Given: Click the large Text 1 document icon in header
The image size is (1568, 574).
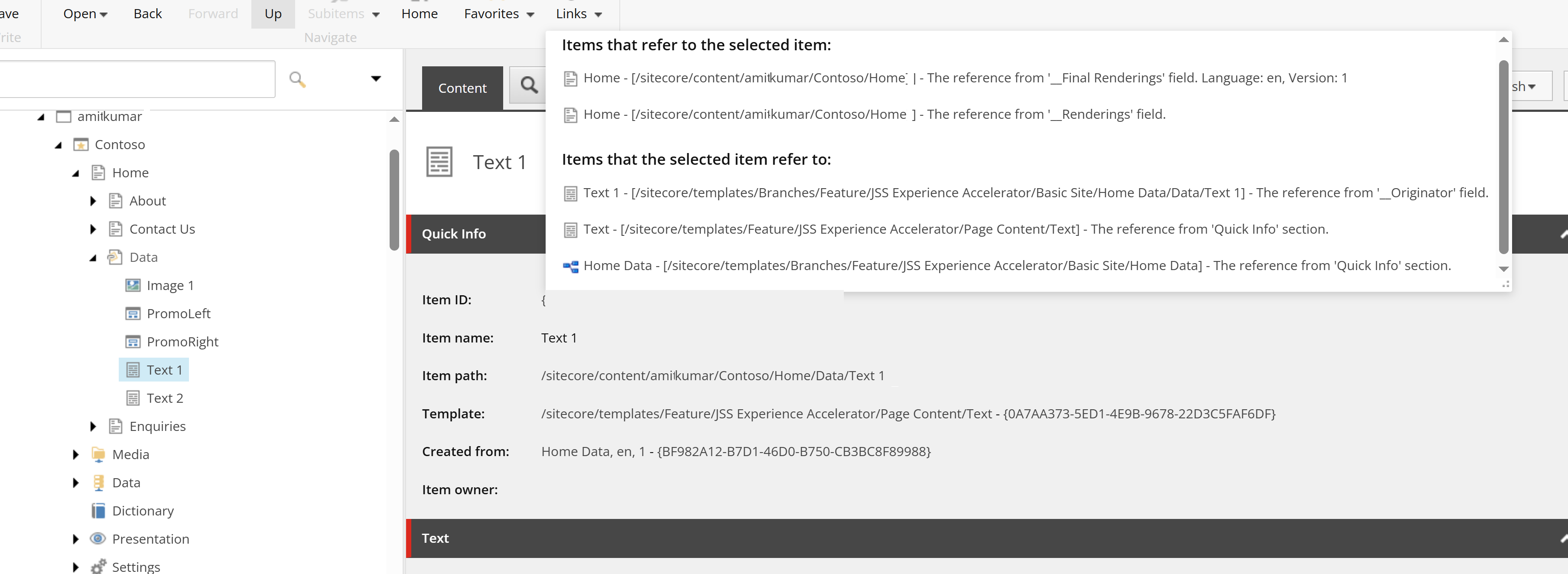Looking at the screenshot, I should pyautogui.click(x=439, y=162).
